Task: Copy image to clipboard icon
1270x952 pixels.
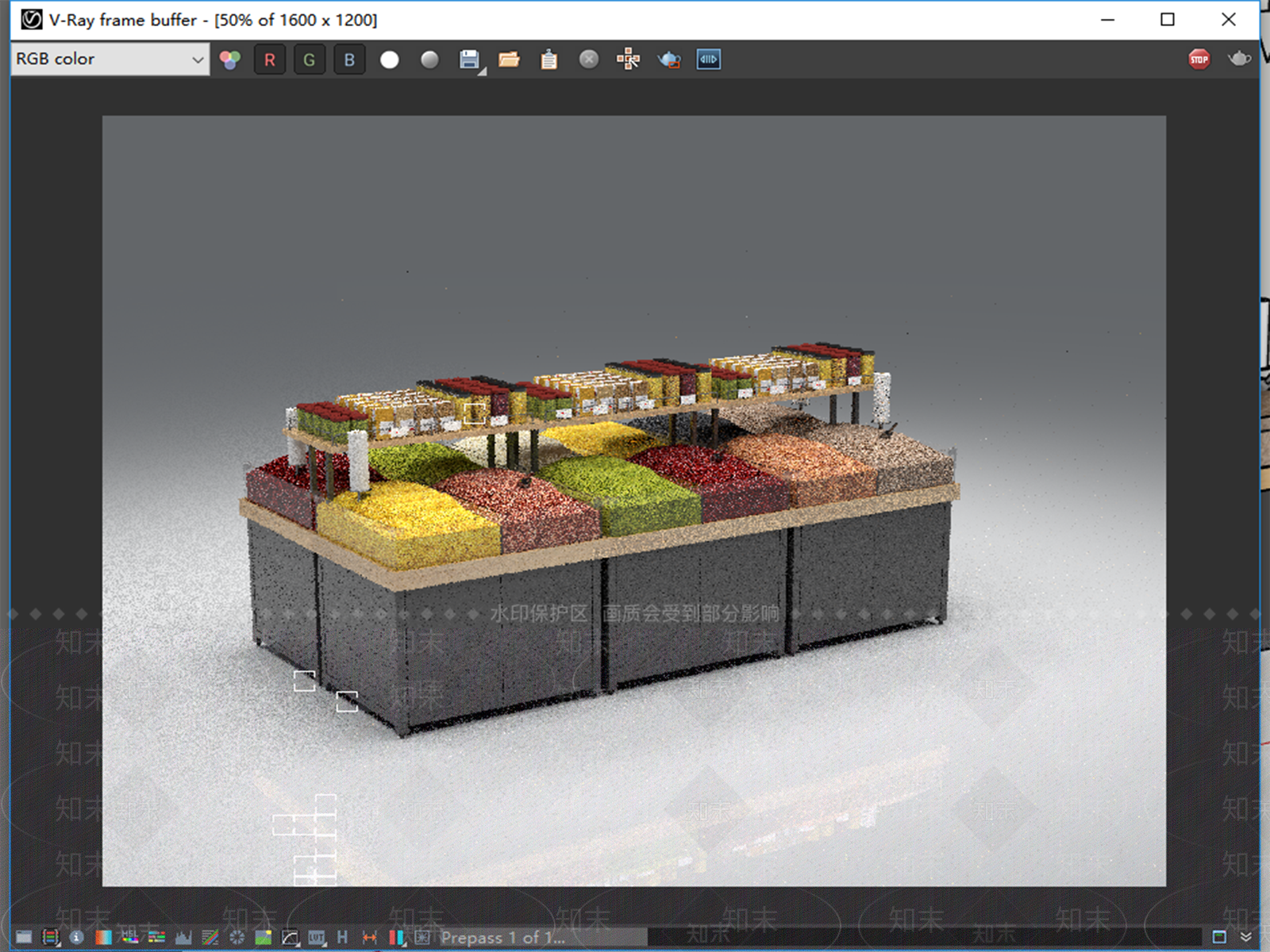Action: [x=548, y=59]
